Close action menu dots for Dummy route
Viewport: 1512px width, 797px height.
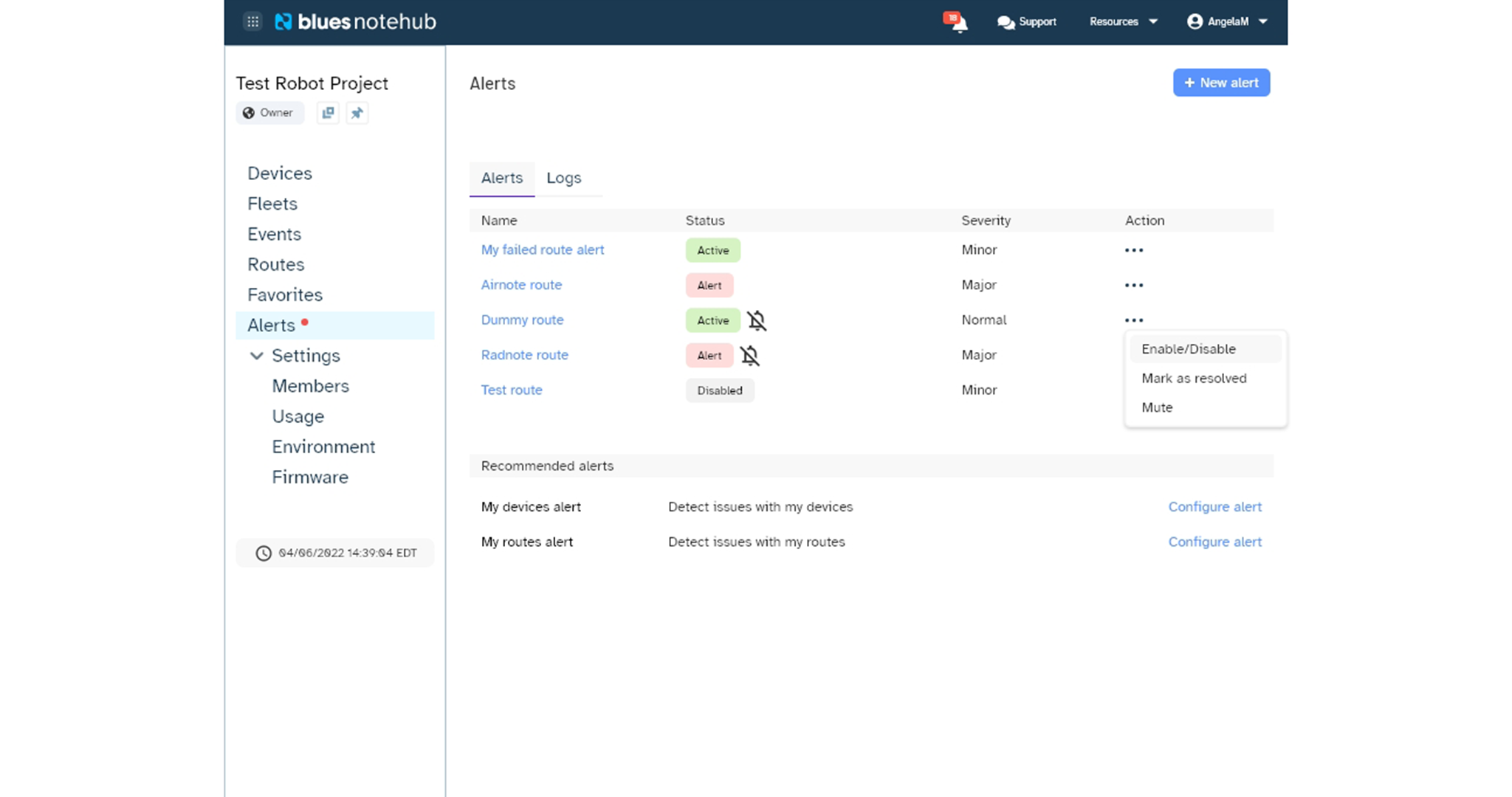pos(1134,320)
